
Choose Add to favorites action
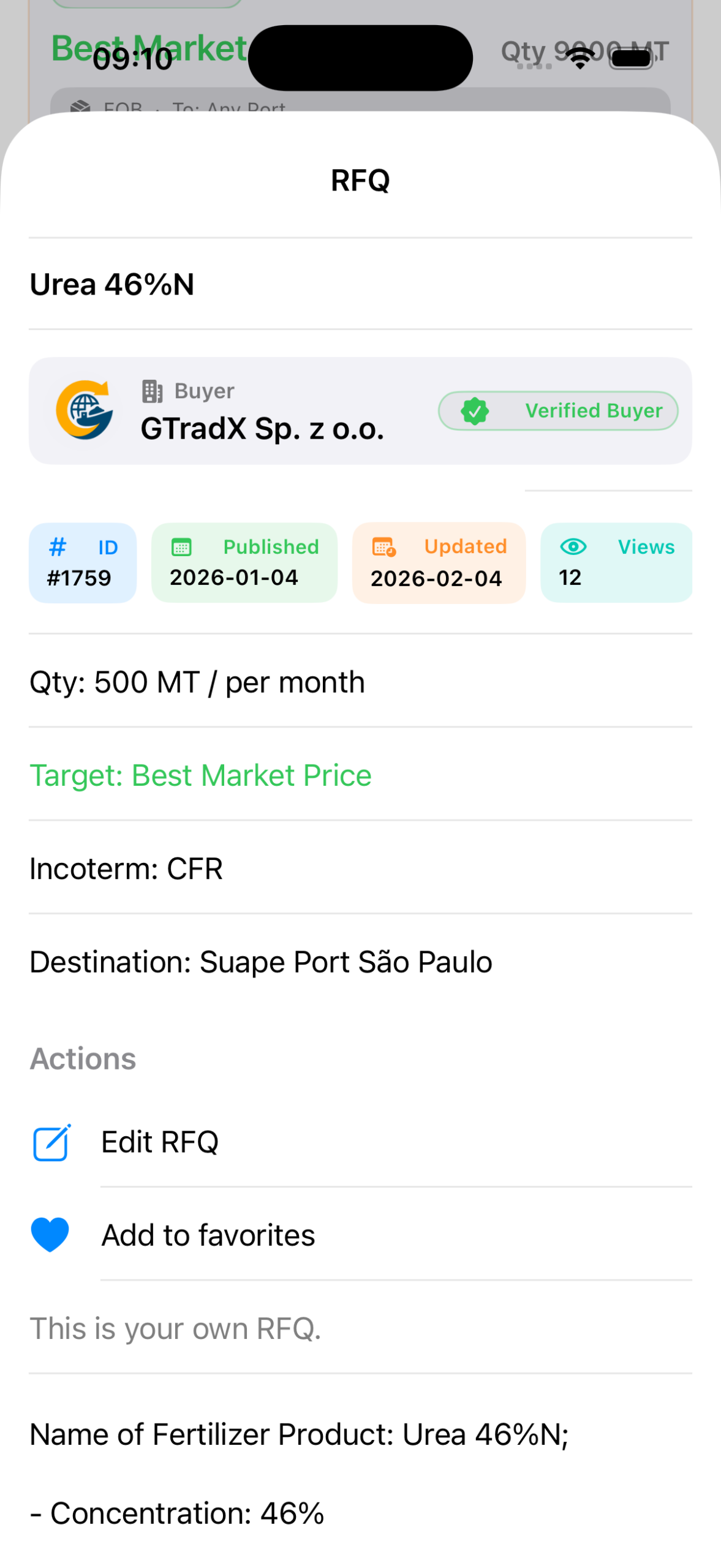coord(208,1235)
